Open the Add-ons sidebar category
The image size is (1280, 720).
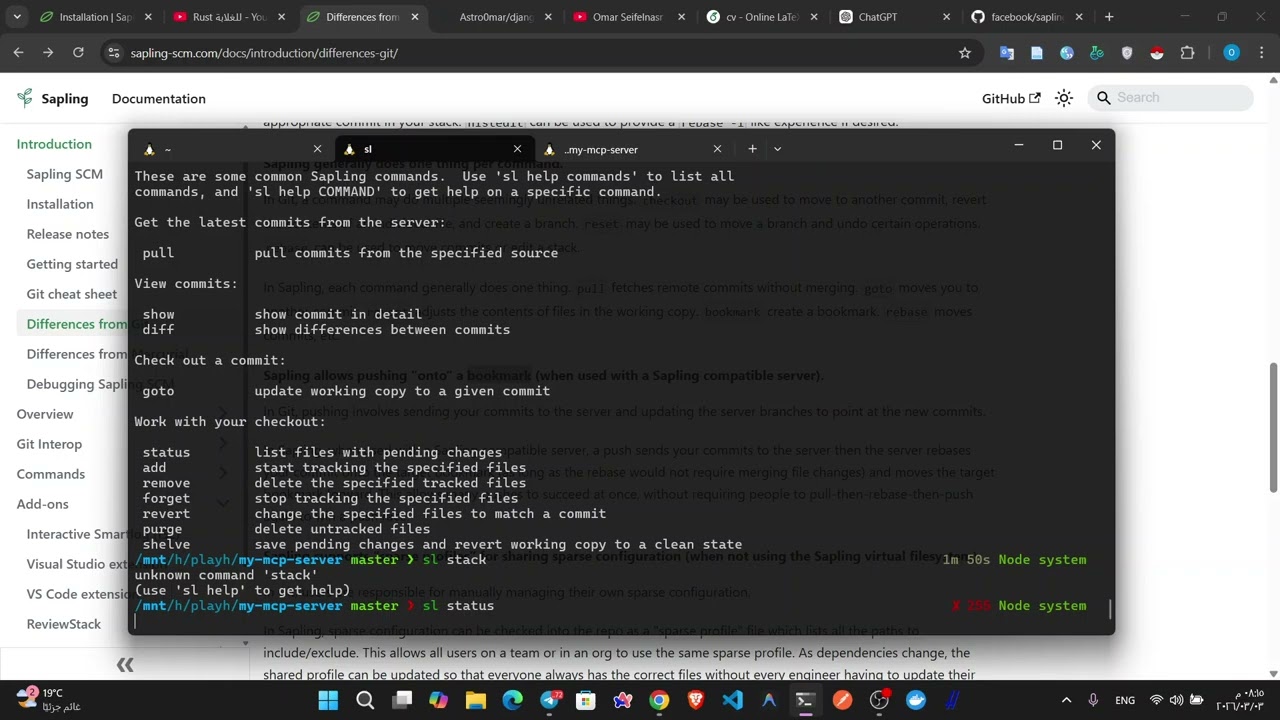(x=43, y=504)
